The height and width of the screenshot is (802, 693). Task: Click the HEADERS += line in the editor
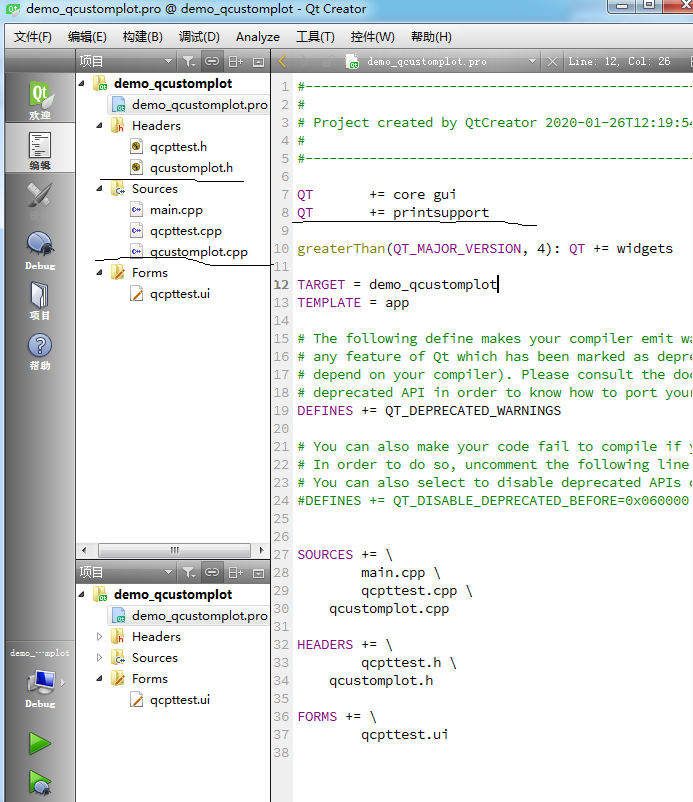[x=344, y=644]
